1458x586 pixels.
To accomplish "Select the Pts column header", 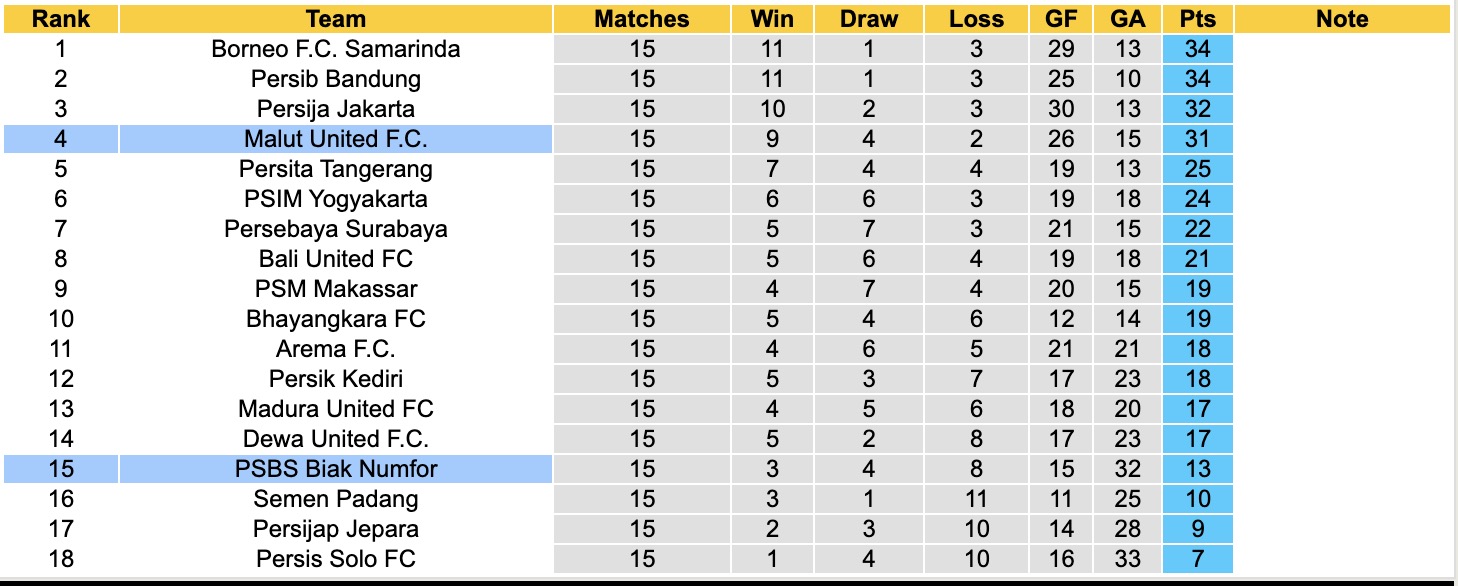I will [x=1197, y=19].
